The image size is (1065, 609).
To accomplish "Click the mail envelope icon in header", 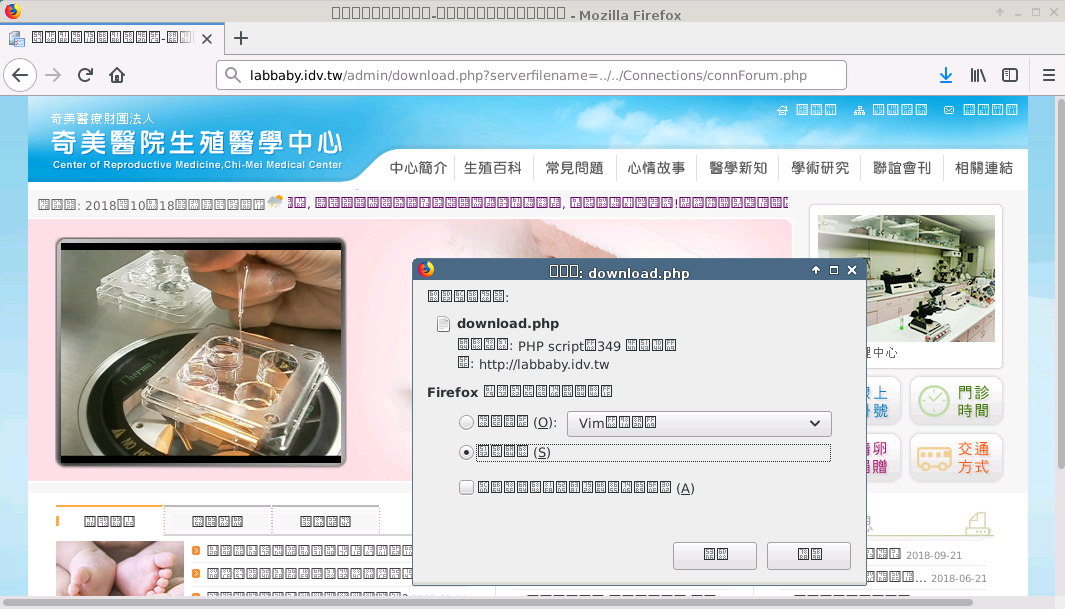I will [x=949, y=110].
